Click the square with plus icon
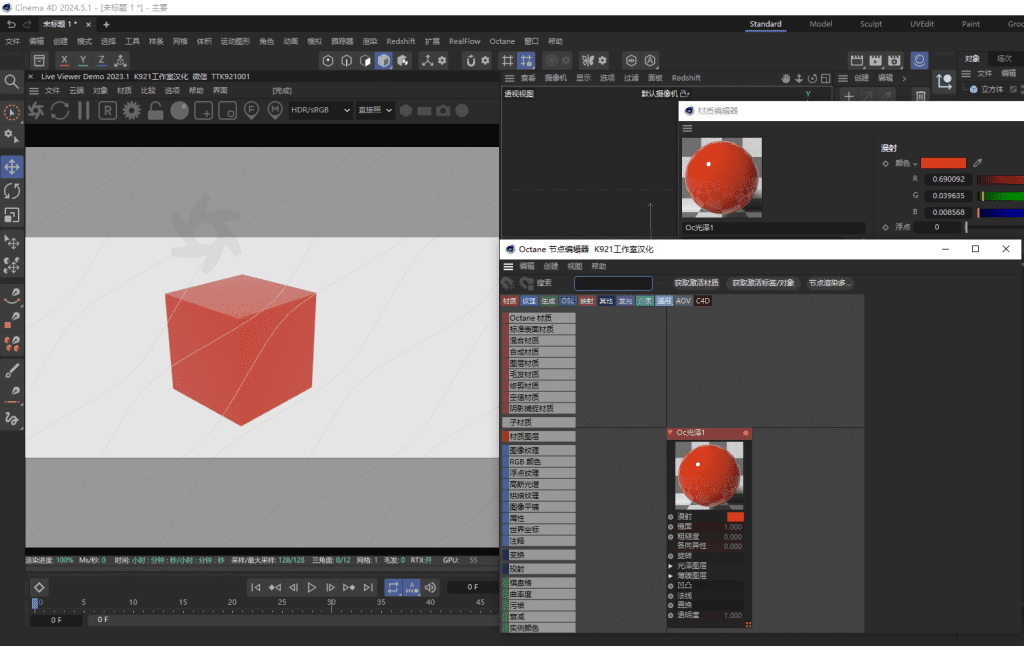The image size is (1024, 646). (x=204, y=110)
